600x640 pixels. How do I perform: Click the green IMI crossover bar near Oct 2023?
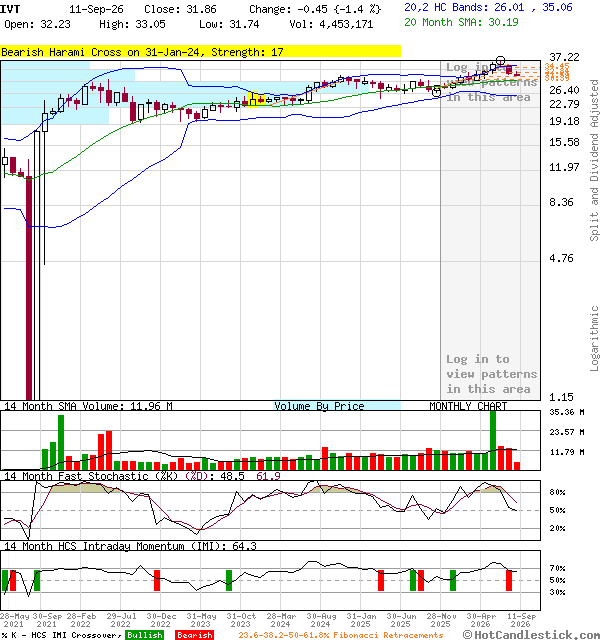point(229,580)
